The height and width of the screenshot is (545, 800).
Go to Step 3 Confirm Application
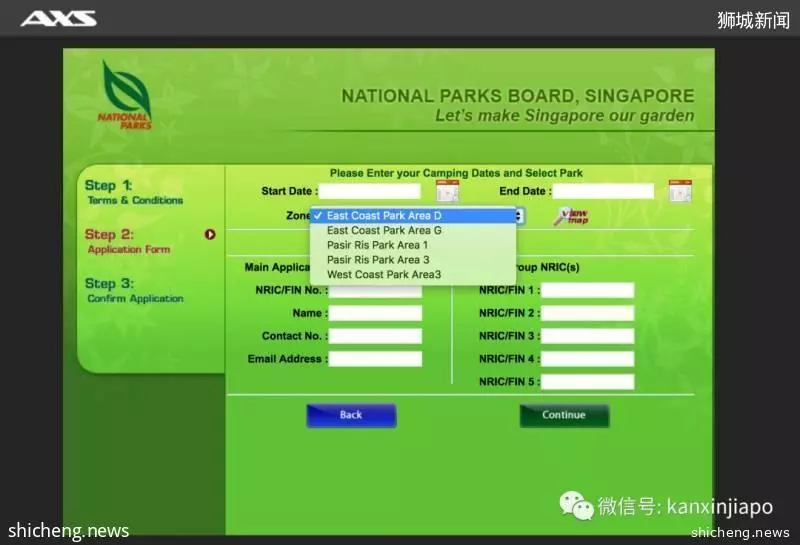click(x=135, y=290)
